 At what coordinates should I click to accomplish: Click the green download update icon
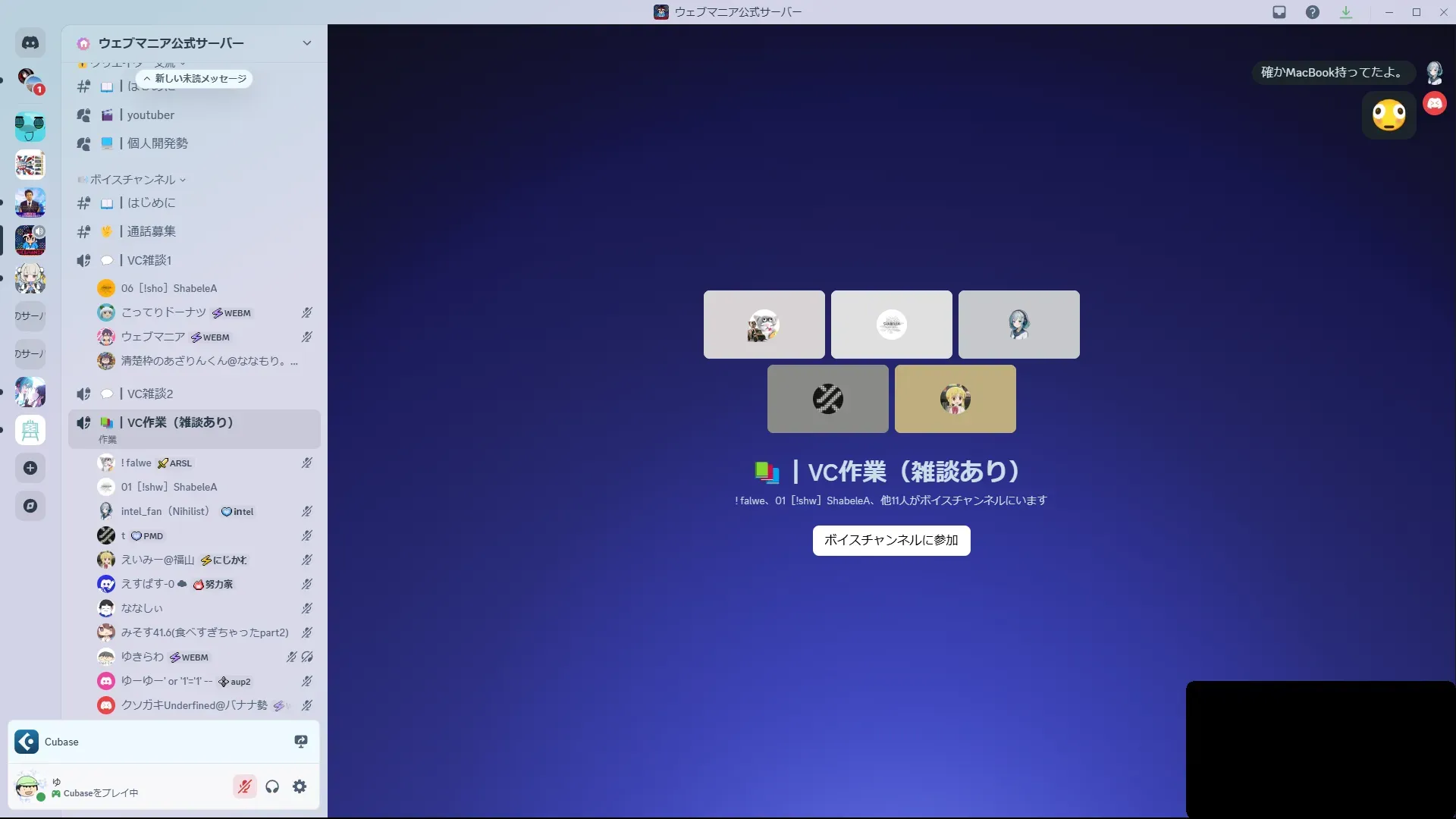coord(1346,12)
